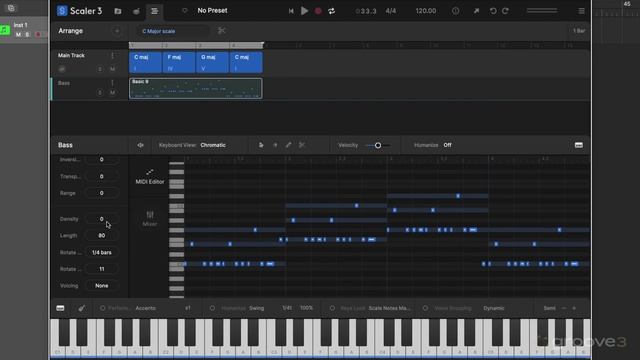Open the No Preset selector
This screenshot has width=640, height=360.
[212, 11]
